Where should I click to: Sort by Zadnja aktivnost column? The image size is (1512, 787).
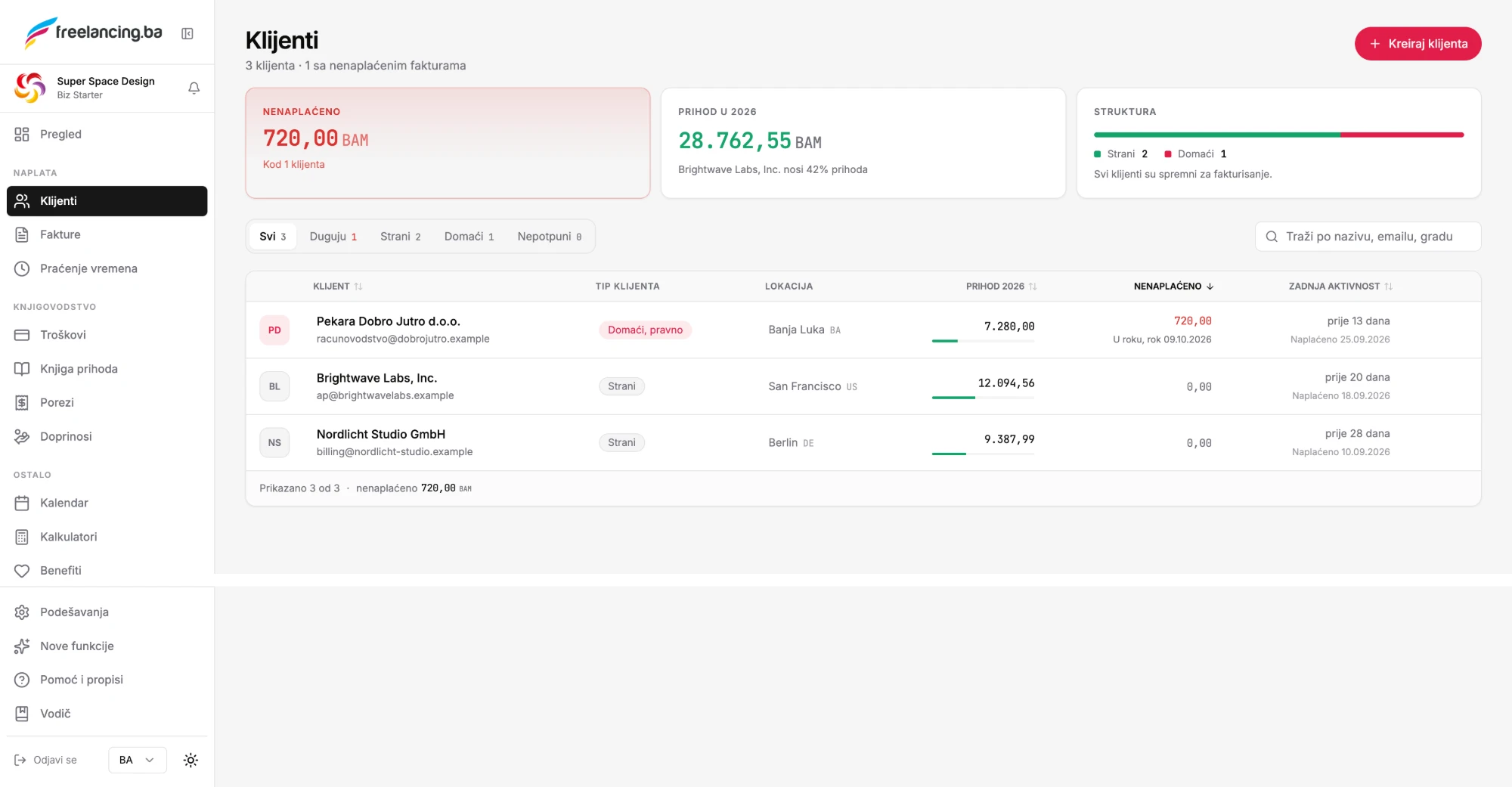[x=1340, y=287]
